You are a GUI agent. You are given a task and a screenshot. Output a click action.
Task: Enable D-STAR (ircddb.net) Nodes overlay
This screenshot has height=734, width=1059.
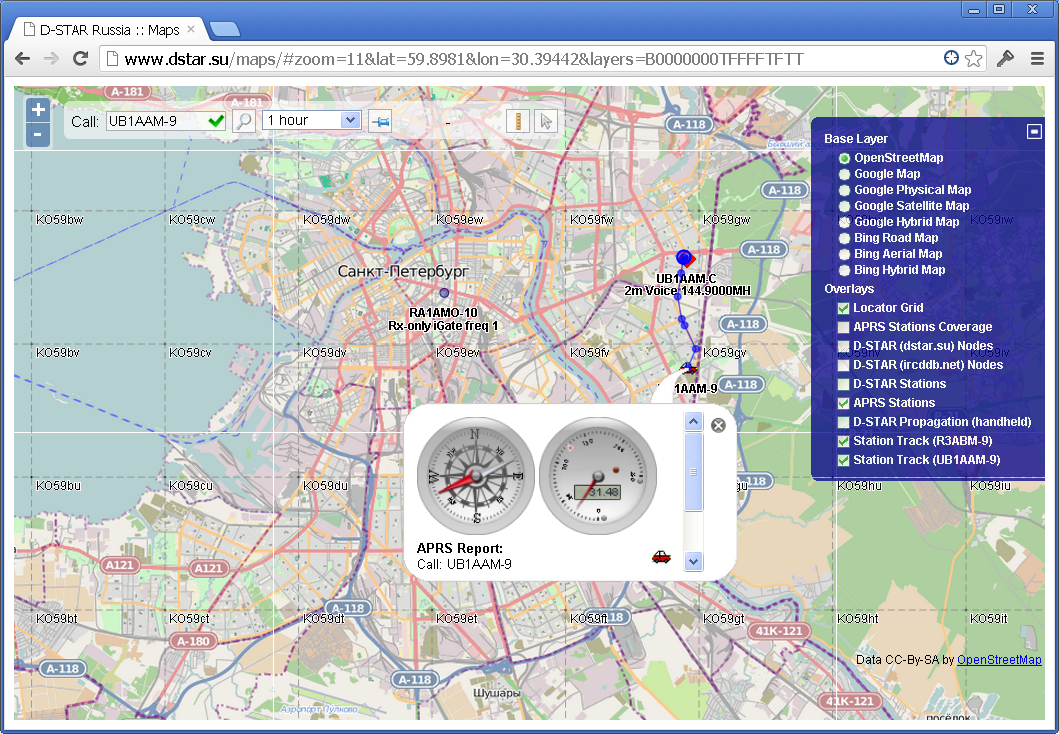coord(844,365)
